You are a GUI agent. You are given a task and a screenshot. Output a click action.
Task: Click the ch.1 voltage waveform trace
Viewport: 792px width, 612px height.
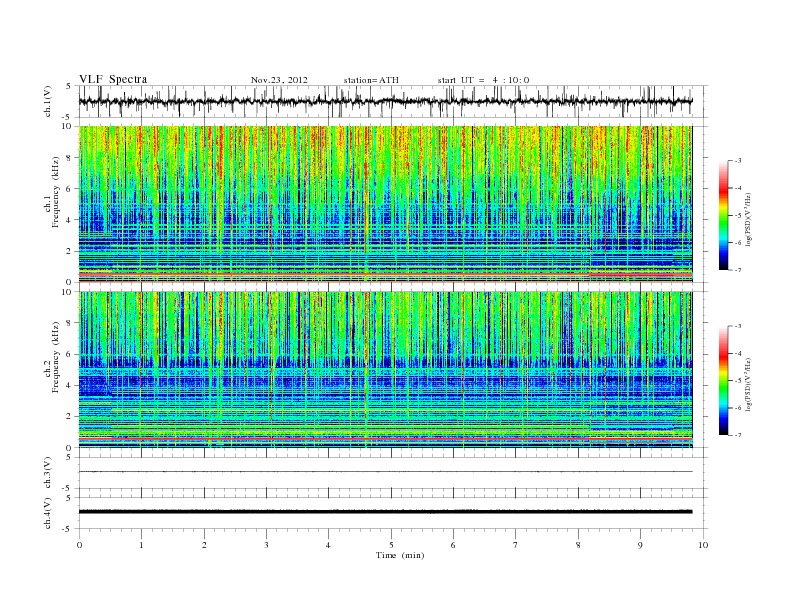(x=385, y=101)
